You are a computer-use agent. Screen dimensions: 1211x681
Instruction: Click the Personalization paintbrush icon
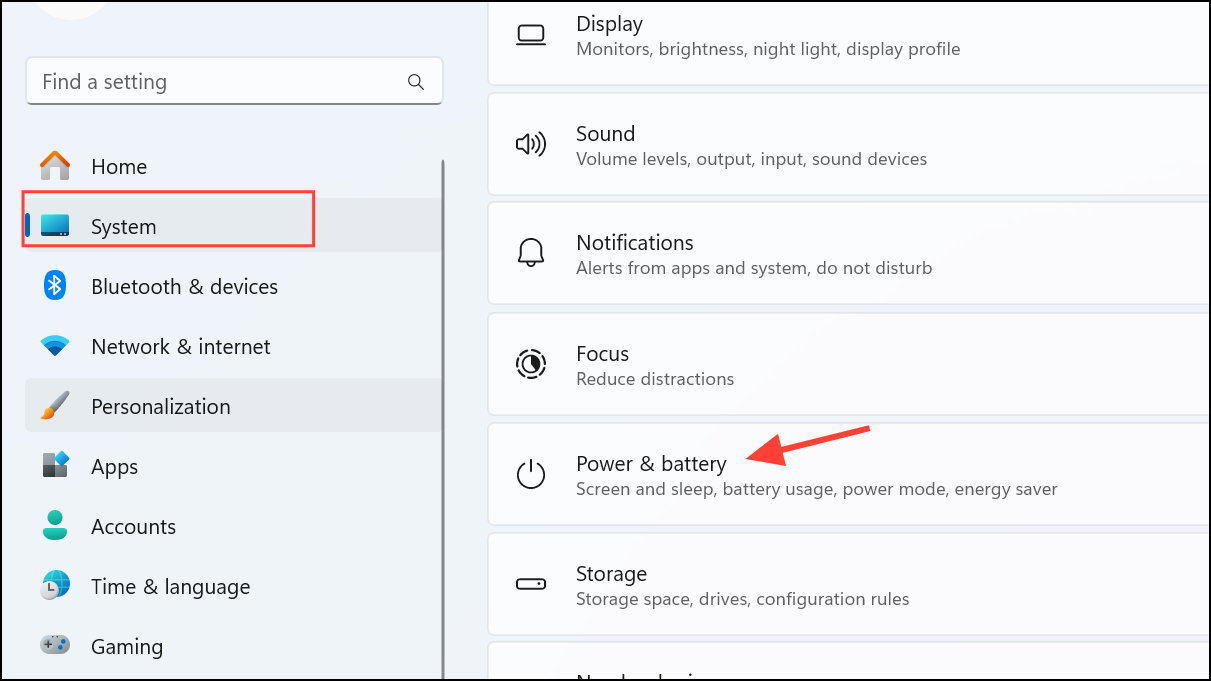(55, 406)
